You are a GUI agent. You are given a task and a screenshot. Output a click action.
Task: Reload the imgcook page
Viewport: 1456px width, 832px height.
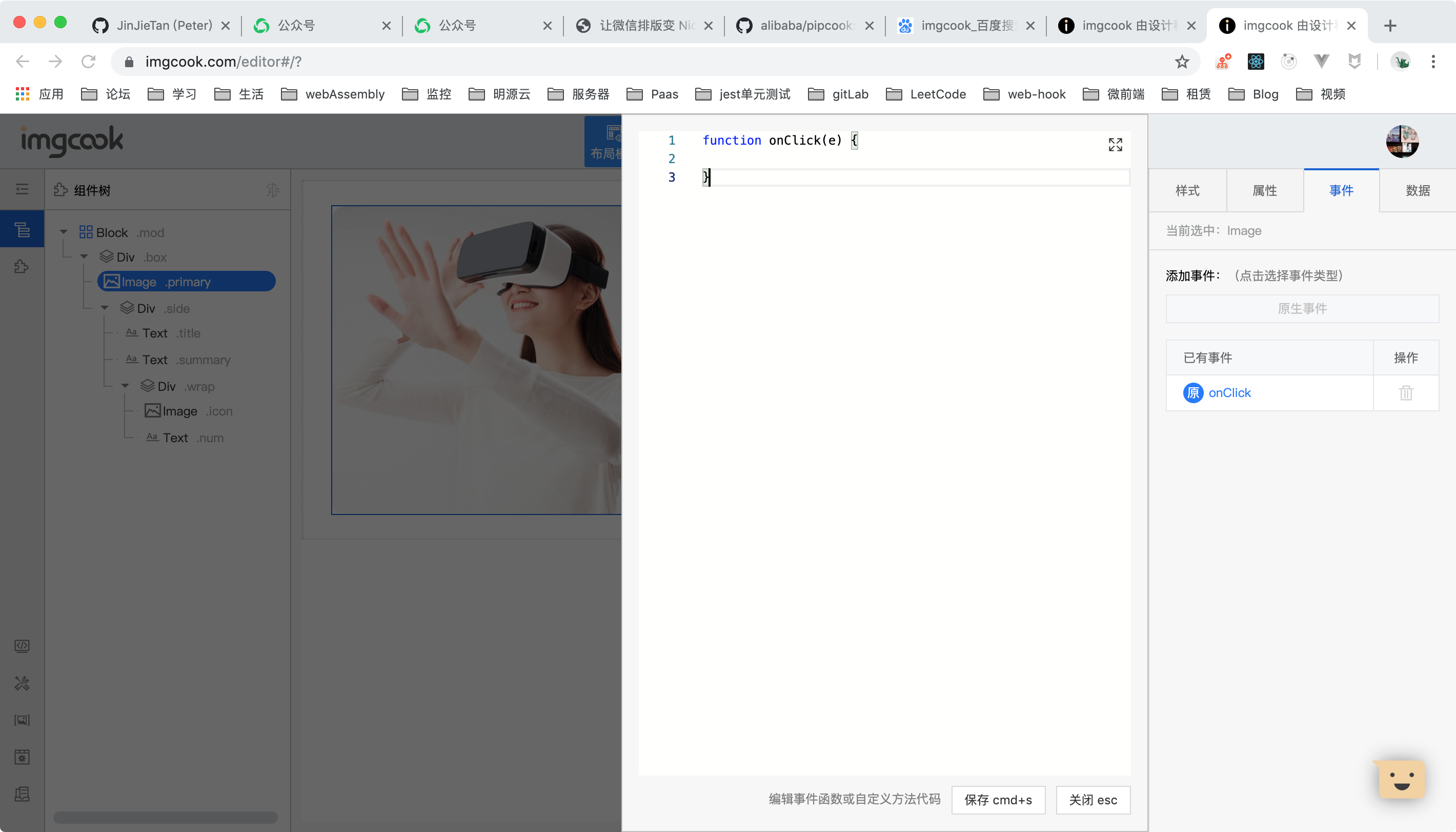88,62
